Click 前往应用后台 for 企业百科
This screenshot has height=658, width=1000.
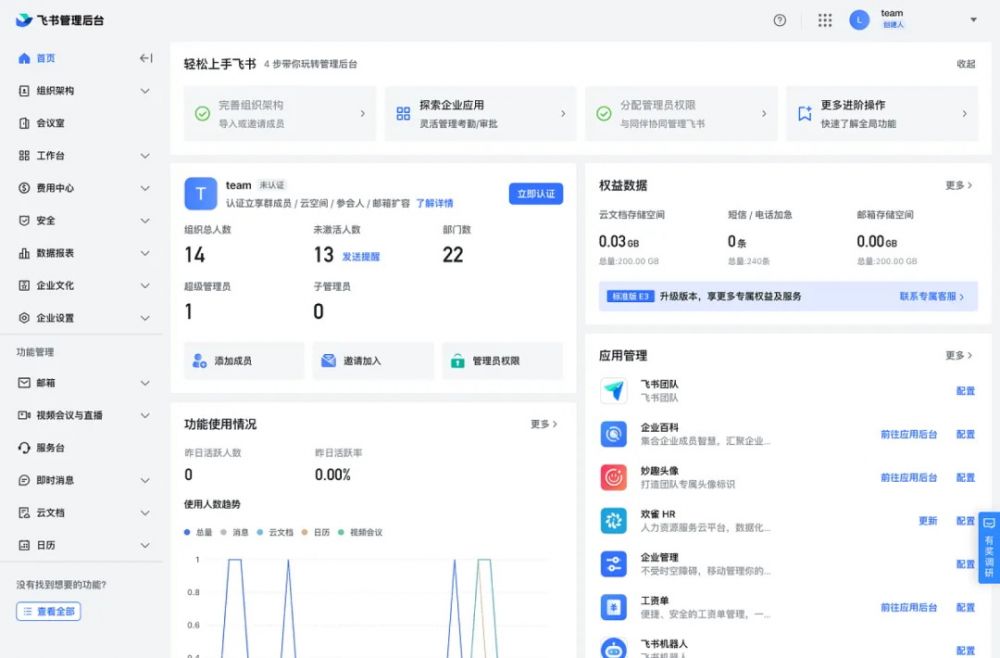909,434
